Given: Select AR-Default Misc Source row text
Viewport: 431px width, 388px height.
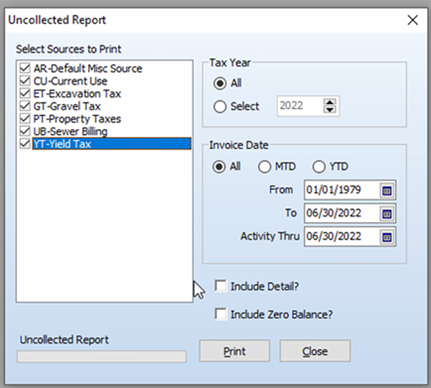Looking at the screenshot, I should point(88,68).
